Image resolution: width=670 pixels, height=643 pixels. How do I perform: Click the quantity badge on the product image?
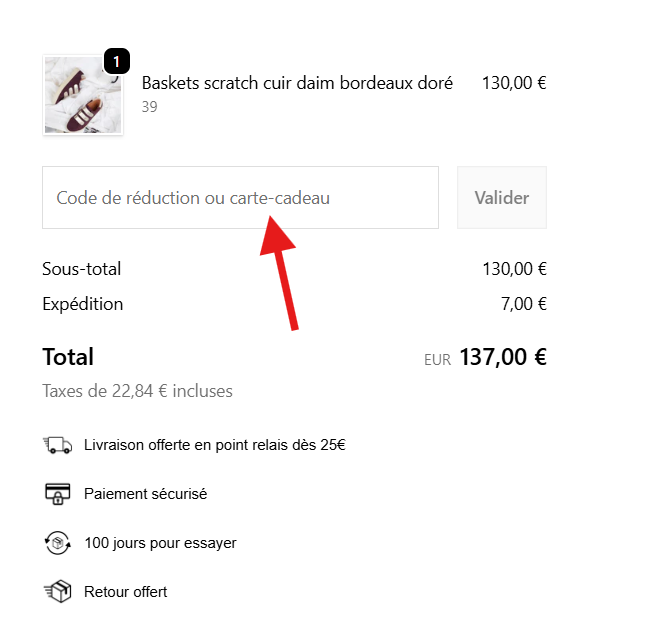point(116,62)
